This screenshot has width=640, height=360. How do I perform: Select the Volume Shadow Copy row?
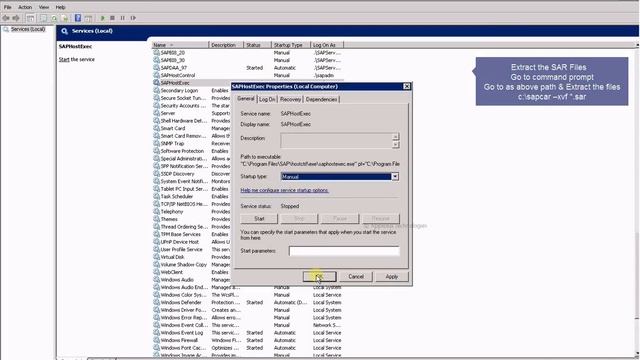191,264
